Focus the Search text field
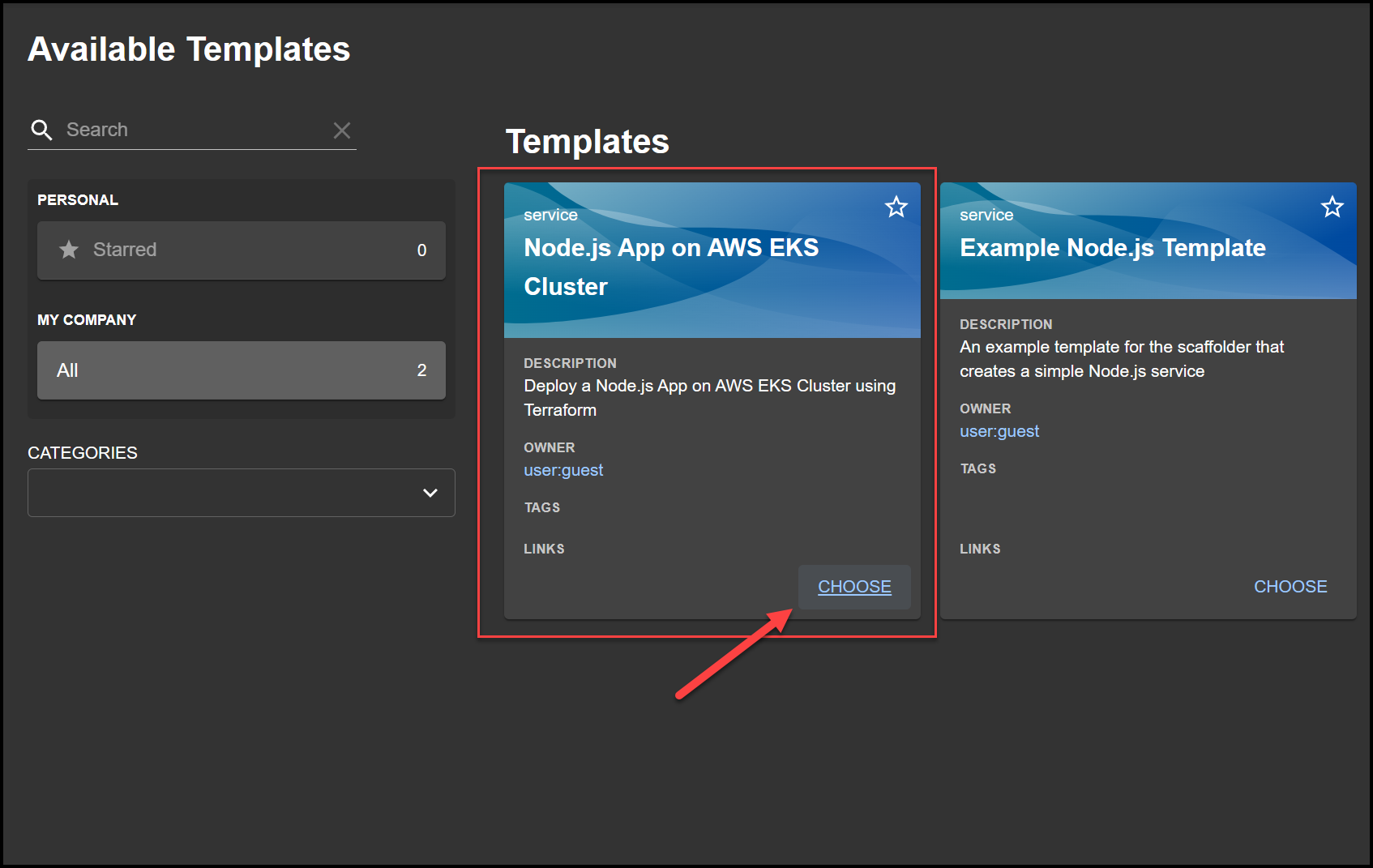Image resolution: width=1373 pixels, height=868 pixels. click(195, 130)
